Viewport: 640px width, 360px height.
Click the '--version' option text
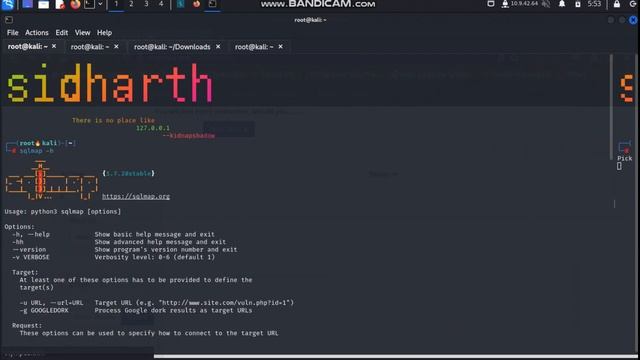pos(29,249)
